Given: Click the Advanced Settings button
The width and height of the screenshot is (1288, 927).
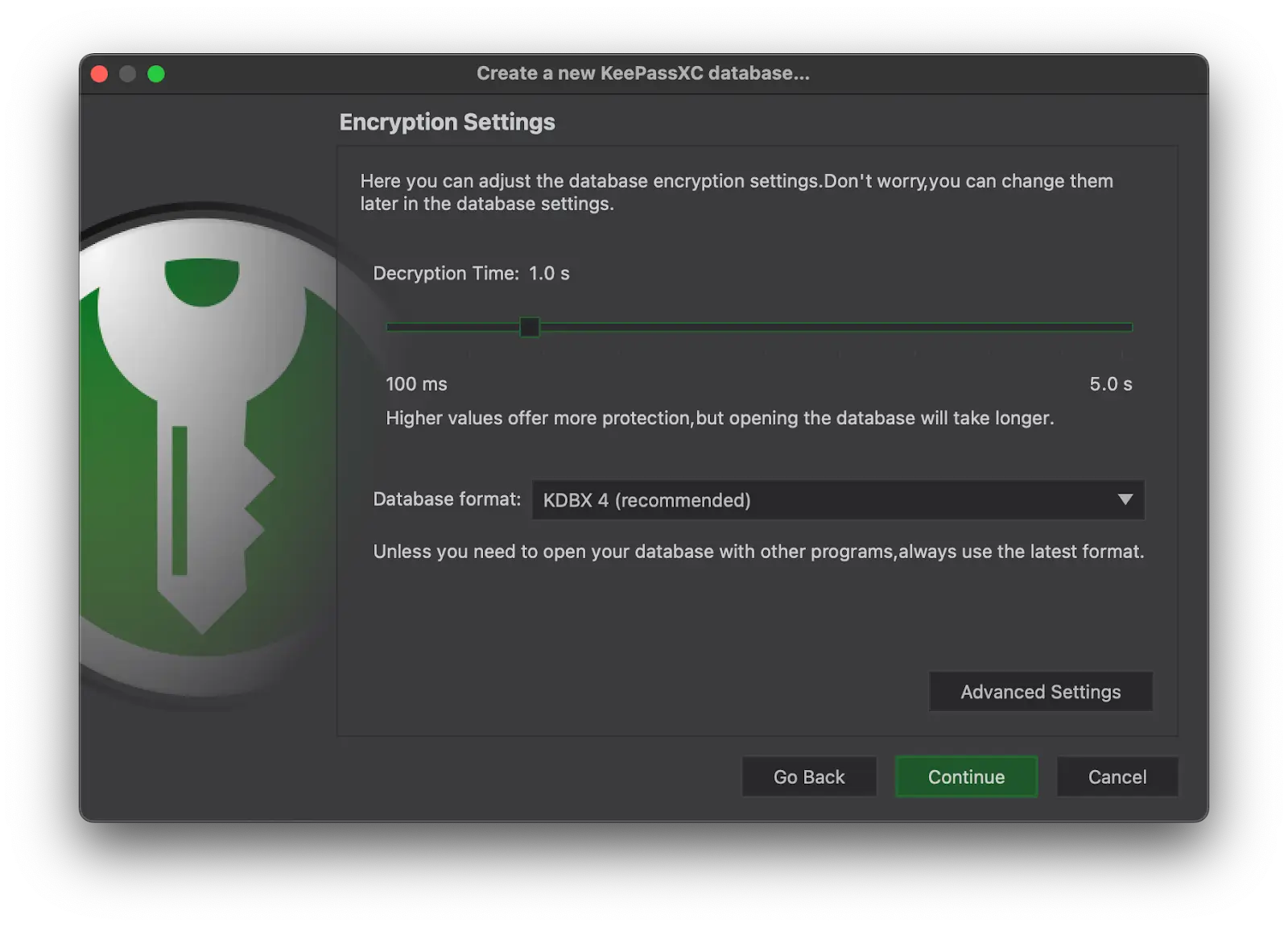Looking at the screenshot, I should tap(1040, 691).
